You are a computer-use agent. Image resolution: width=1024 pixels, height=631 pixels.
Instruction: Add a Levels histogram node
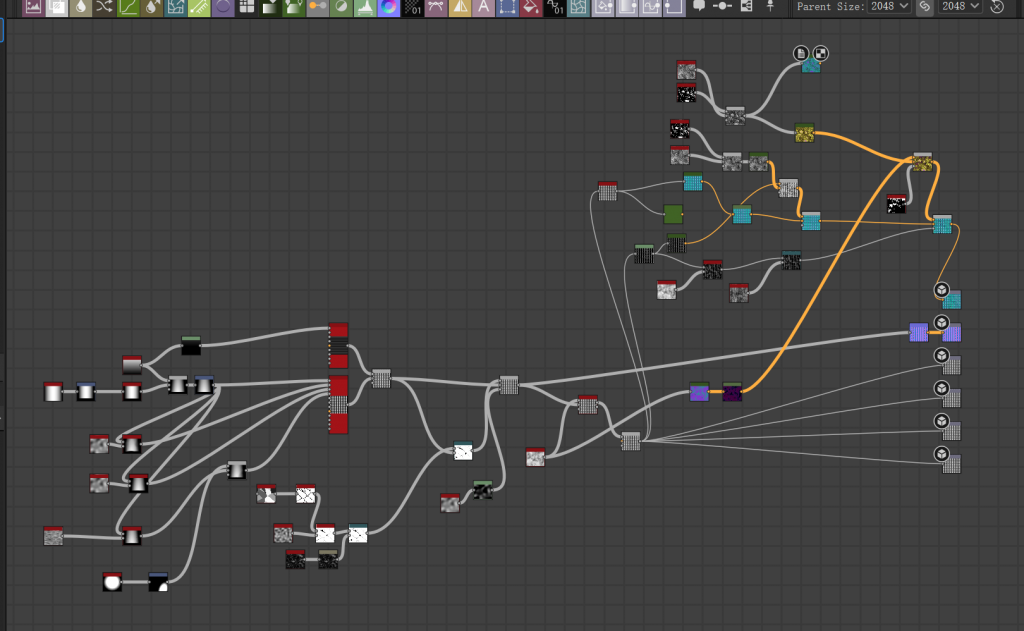(x=364, y=7)
